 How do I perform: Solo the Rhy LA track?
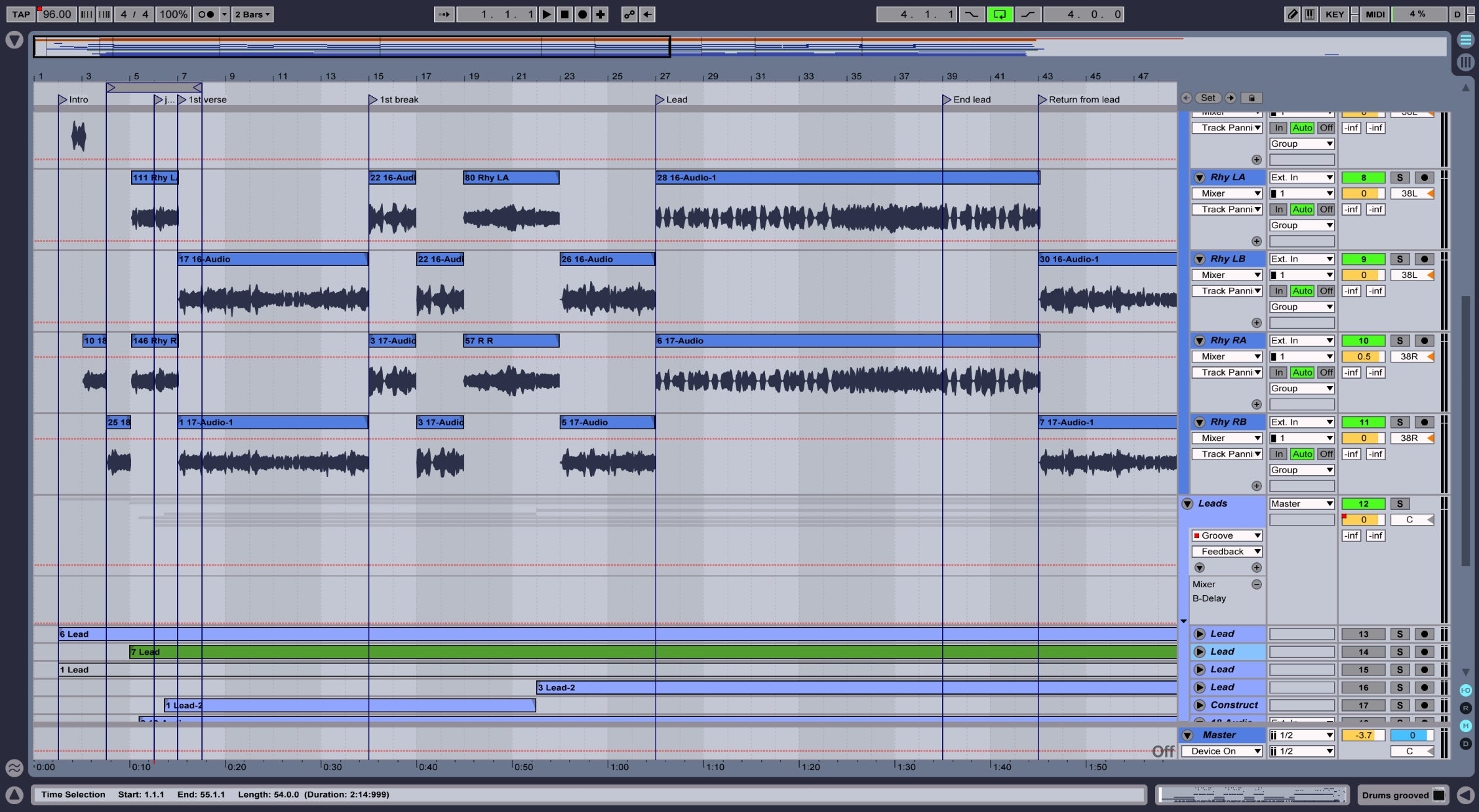(1400, 178)
